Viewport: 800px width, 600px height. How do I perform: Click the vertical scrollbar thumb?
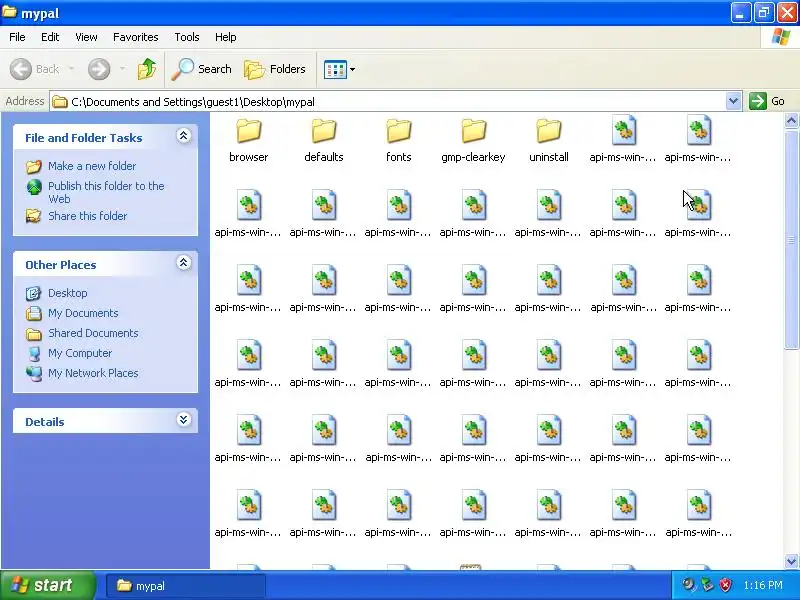pyautogui.click(x=791, y=239)
